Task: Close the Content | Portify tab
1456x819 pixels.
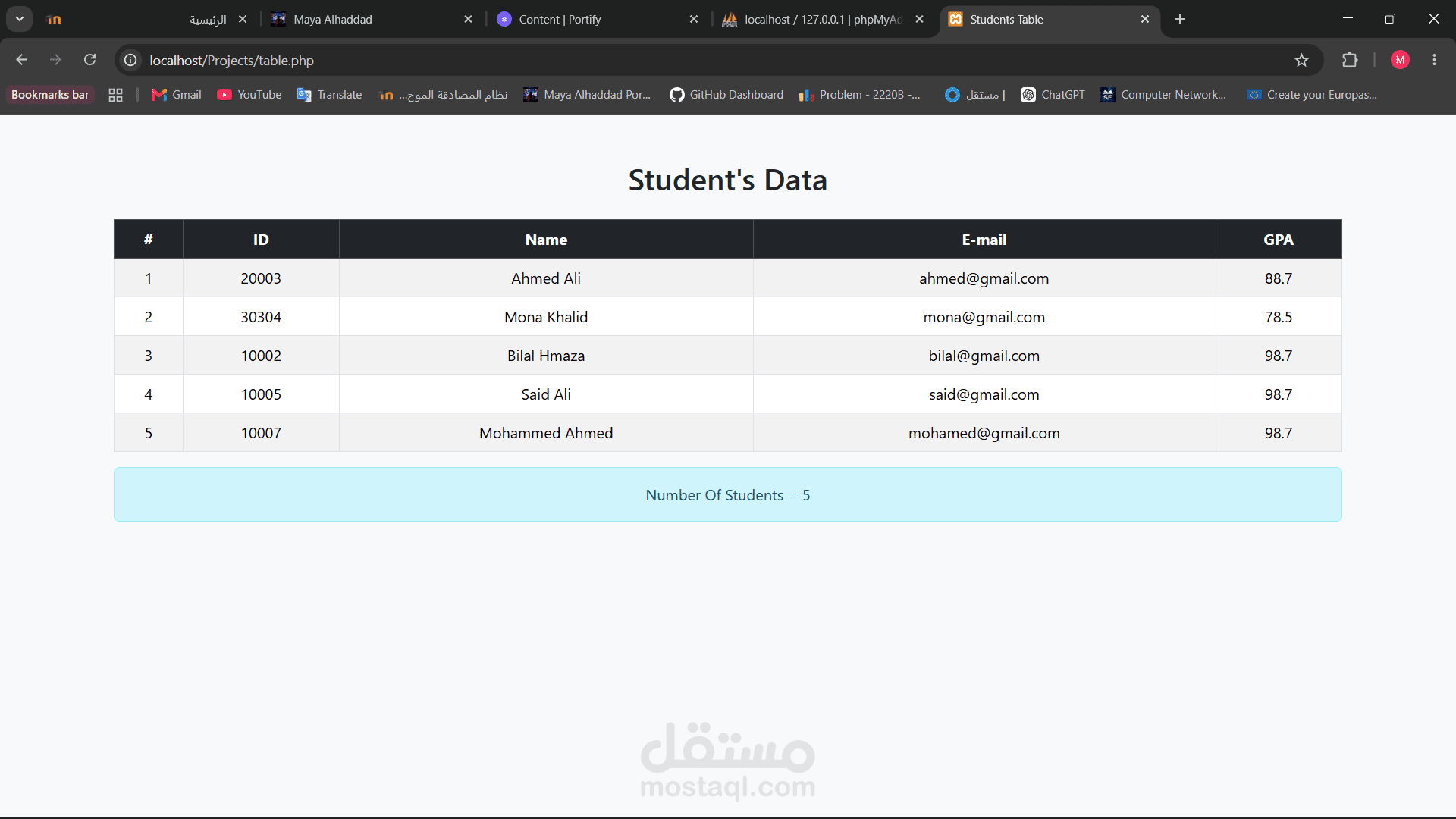Action: 694,20
